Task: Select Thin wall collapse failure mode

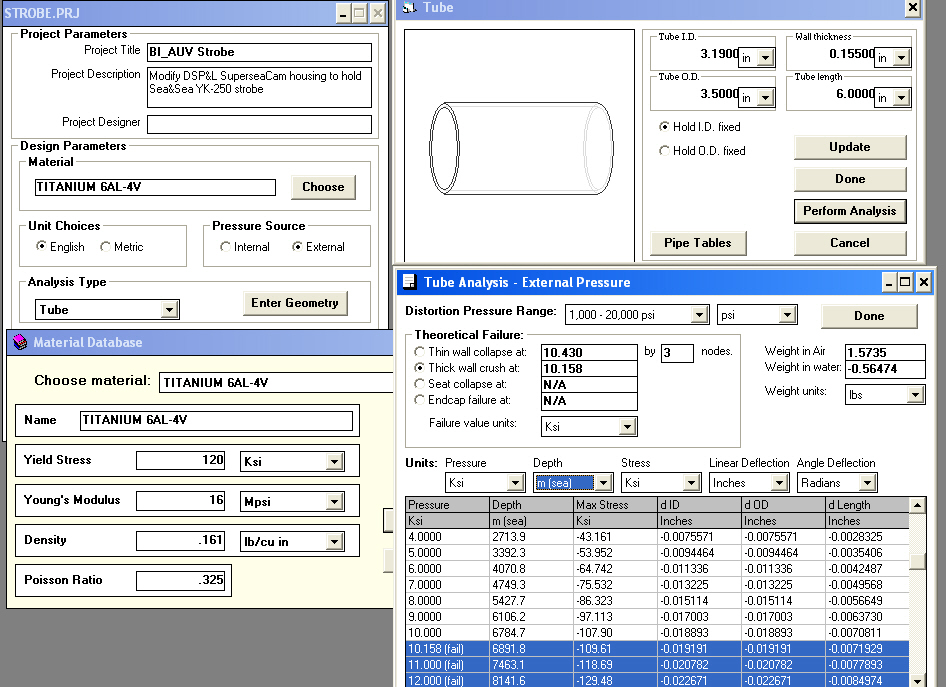Action: click(x=419, y=351)
